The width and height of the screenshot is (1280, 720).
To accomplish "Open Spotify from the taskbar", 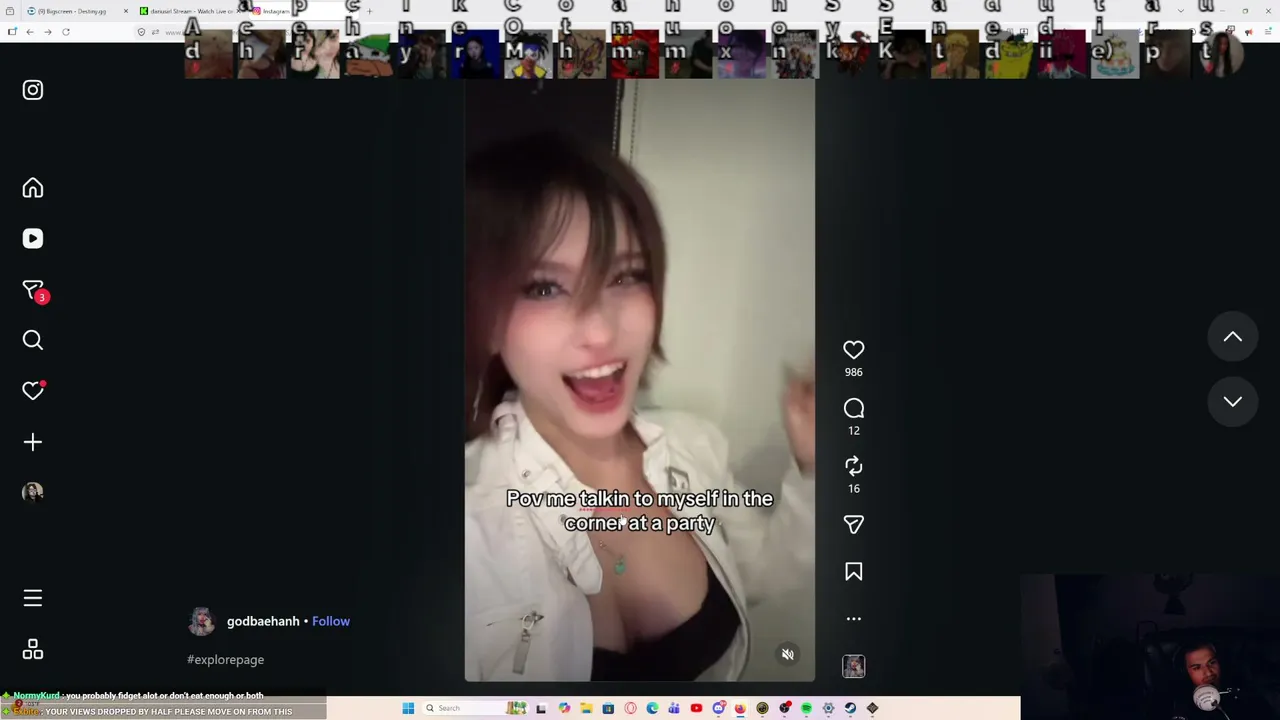I will (806, 708).
